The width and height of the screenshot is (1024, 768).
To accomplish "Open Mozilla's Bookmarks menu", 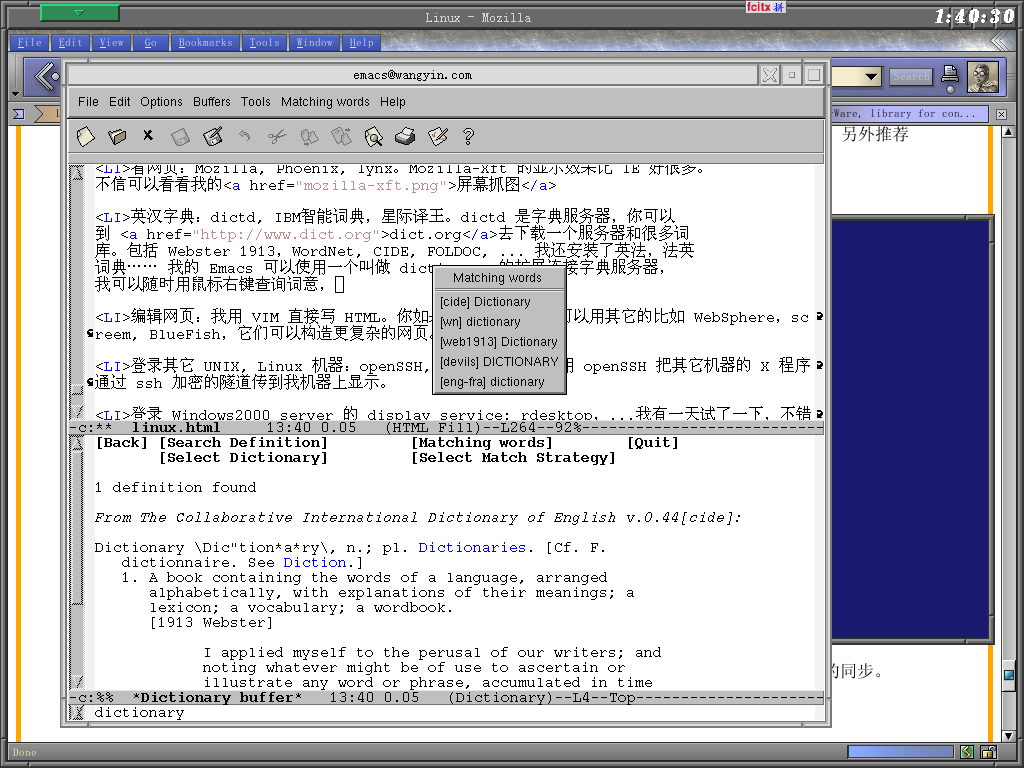I will (205, 43).
